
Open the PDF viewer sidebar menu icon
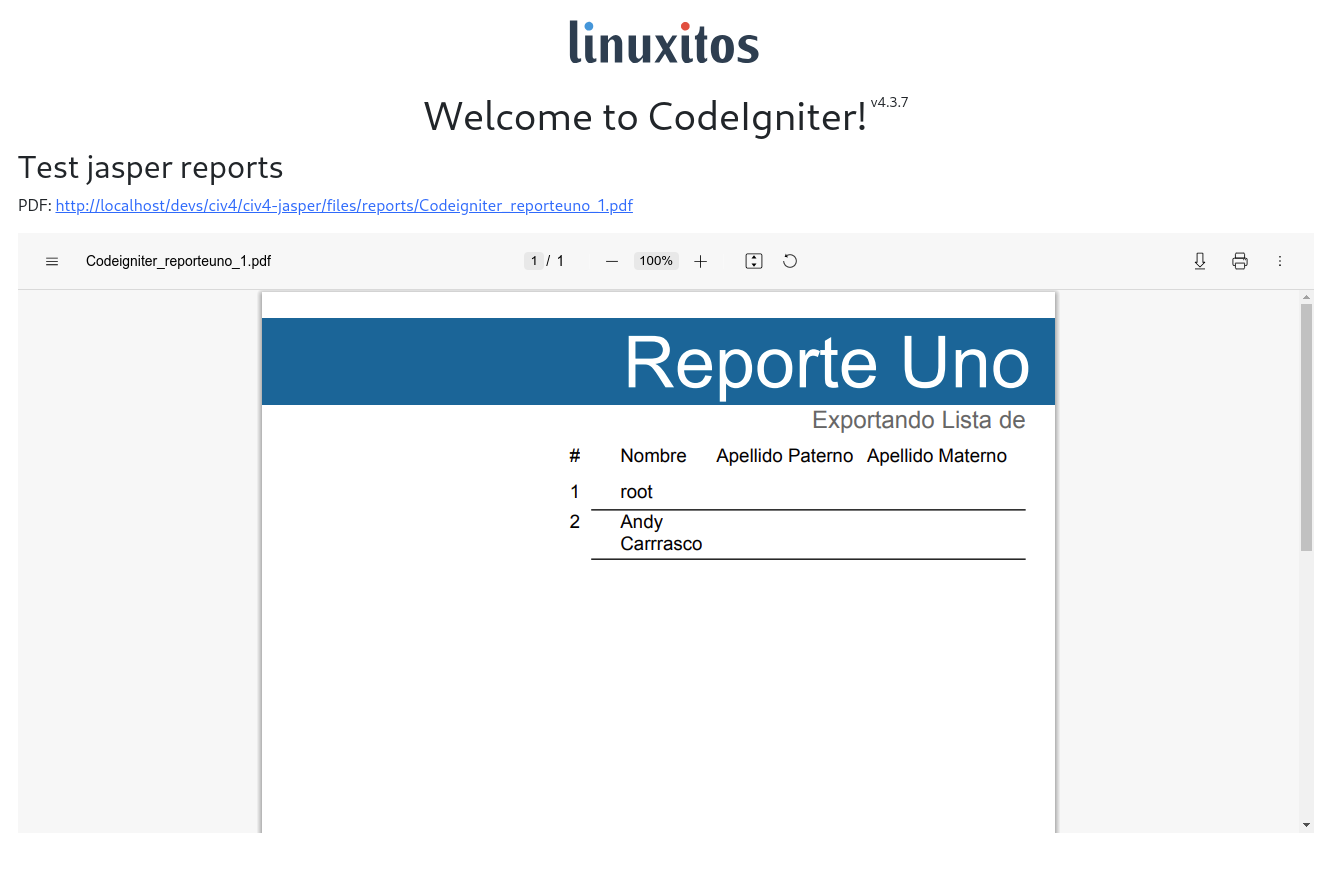click(52, 261)
